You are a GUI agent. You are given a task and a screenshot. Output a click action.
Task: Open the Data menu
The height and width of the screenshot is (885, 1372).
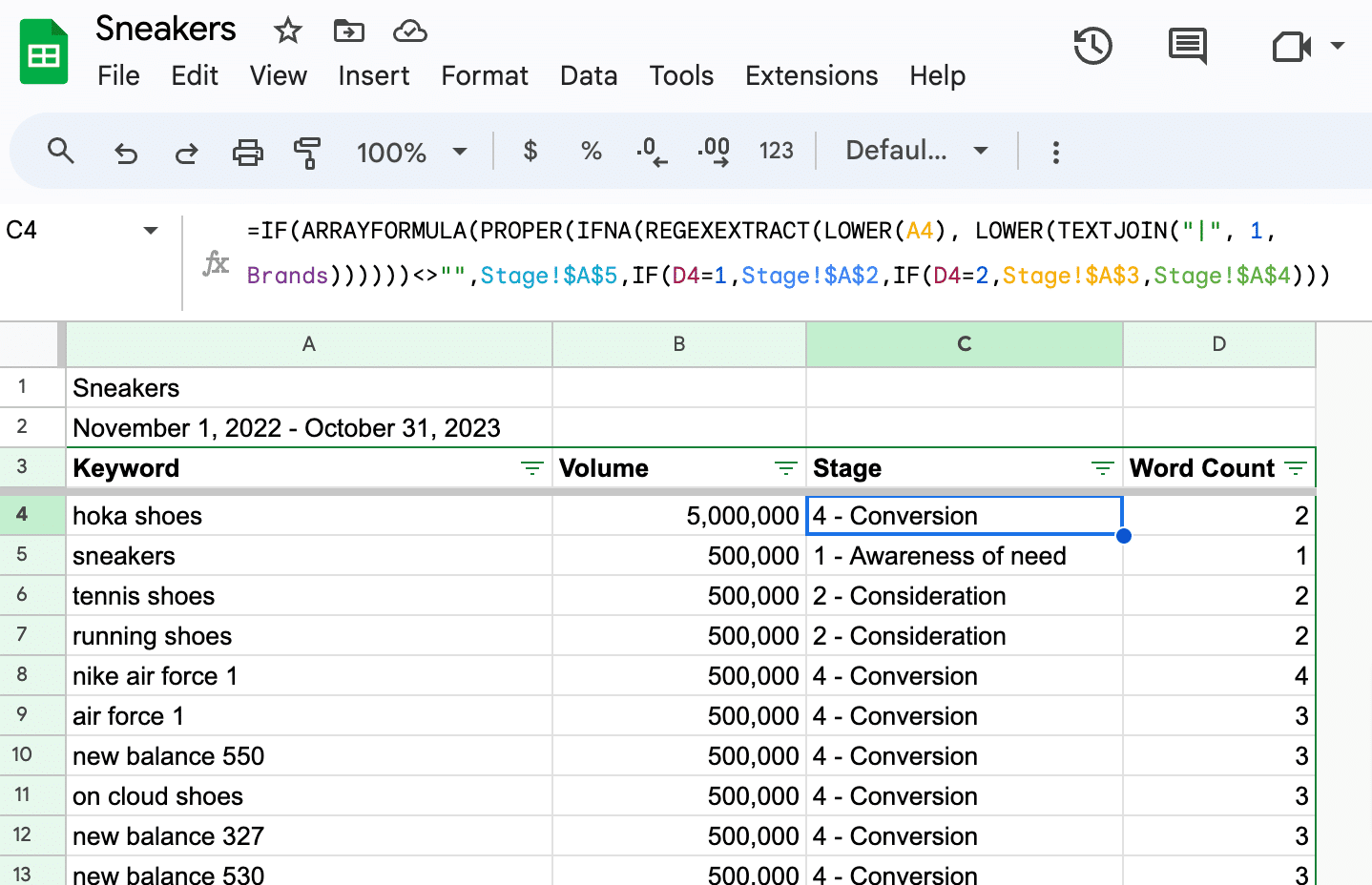(x=589, y=76)
